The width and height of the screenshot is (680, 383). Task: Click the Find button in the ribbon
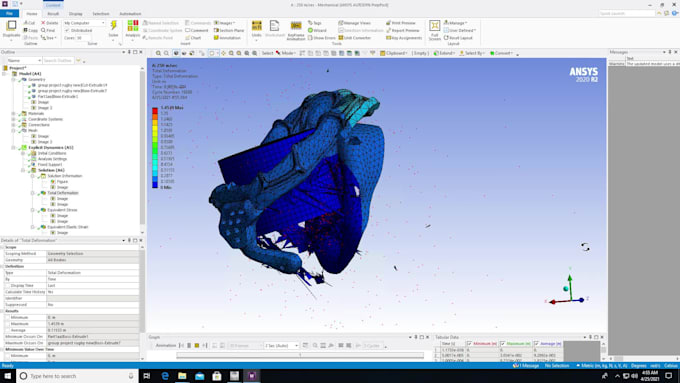pyautogui.click(x=48, y=30)
